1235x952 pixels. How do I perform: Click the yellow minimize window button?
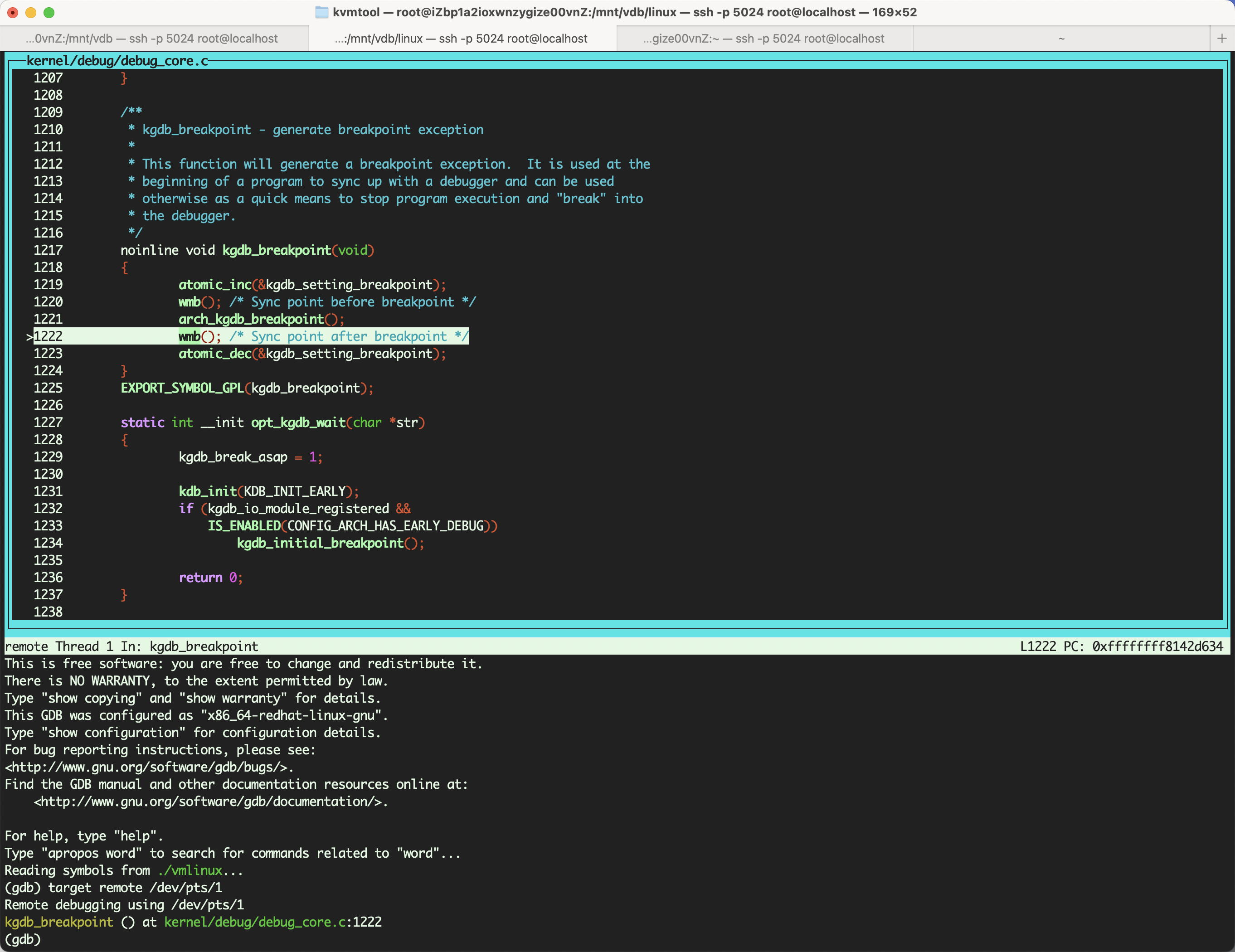pyautogui.click(x=31, y=12)
